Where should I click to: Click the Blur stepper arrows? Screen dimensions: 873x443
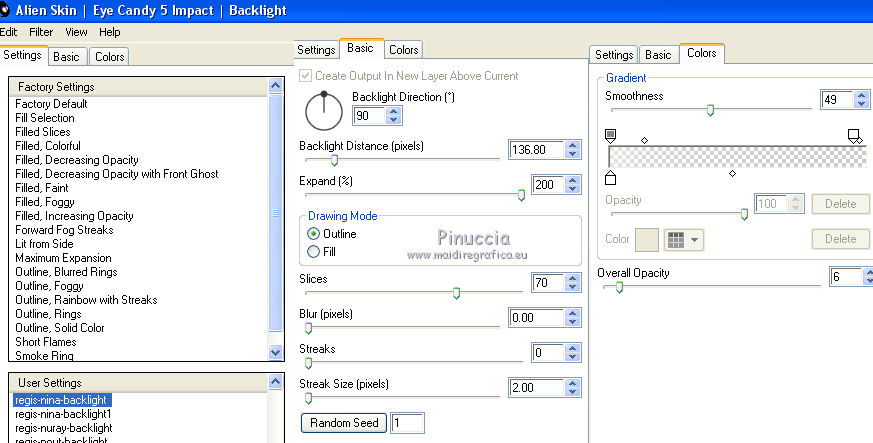[x=572, y=317]
